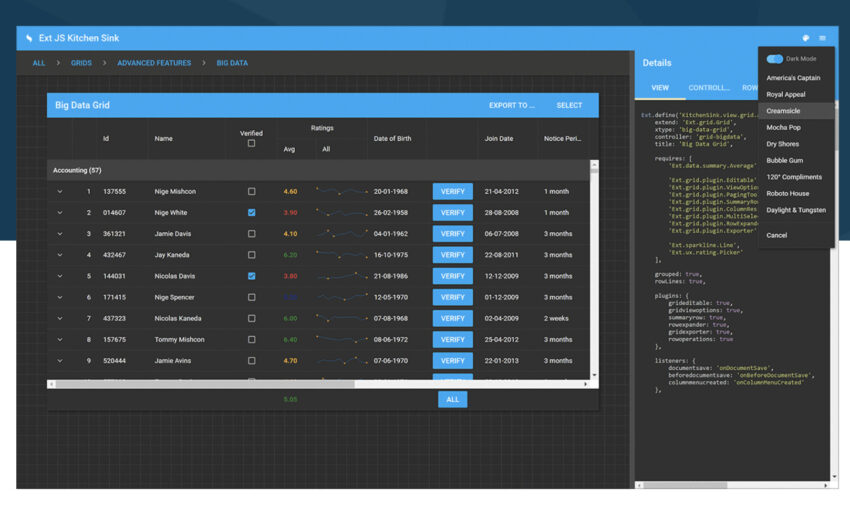The image size is (850, 510).
Task: Expand row 9 Jamie Avins chevron
Action: (60, 360)
